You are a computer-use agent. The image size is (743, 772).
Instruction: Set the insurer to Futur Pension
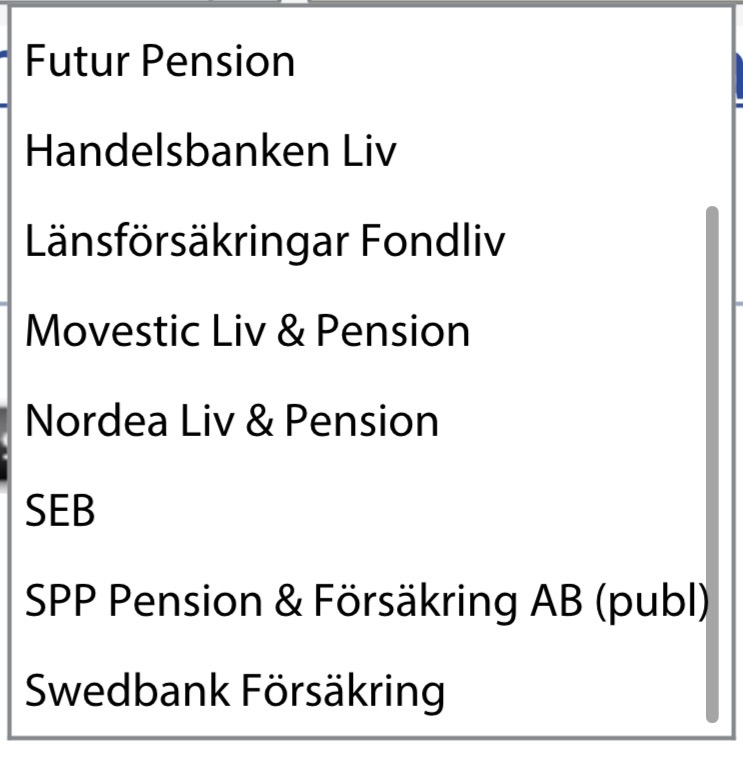click(160, 62)
